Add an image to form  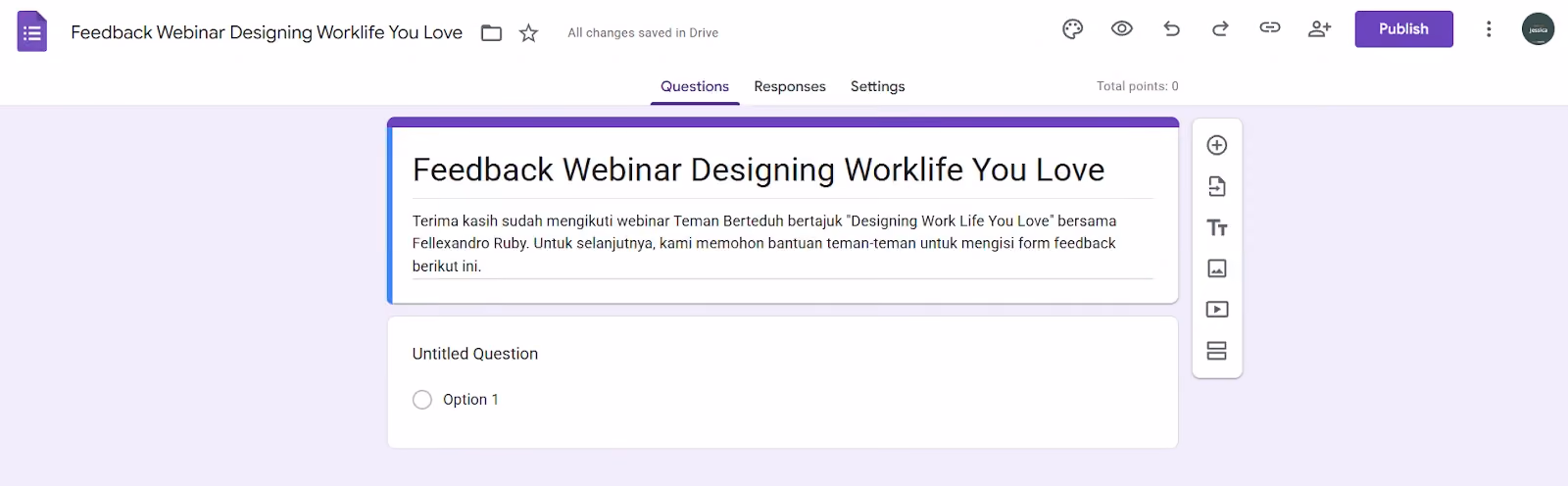pos(1217,268)
